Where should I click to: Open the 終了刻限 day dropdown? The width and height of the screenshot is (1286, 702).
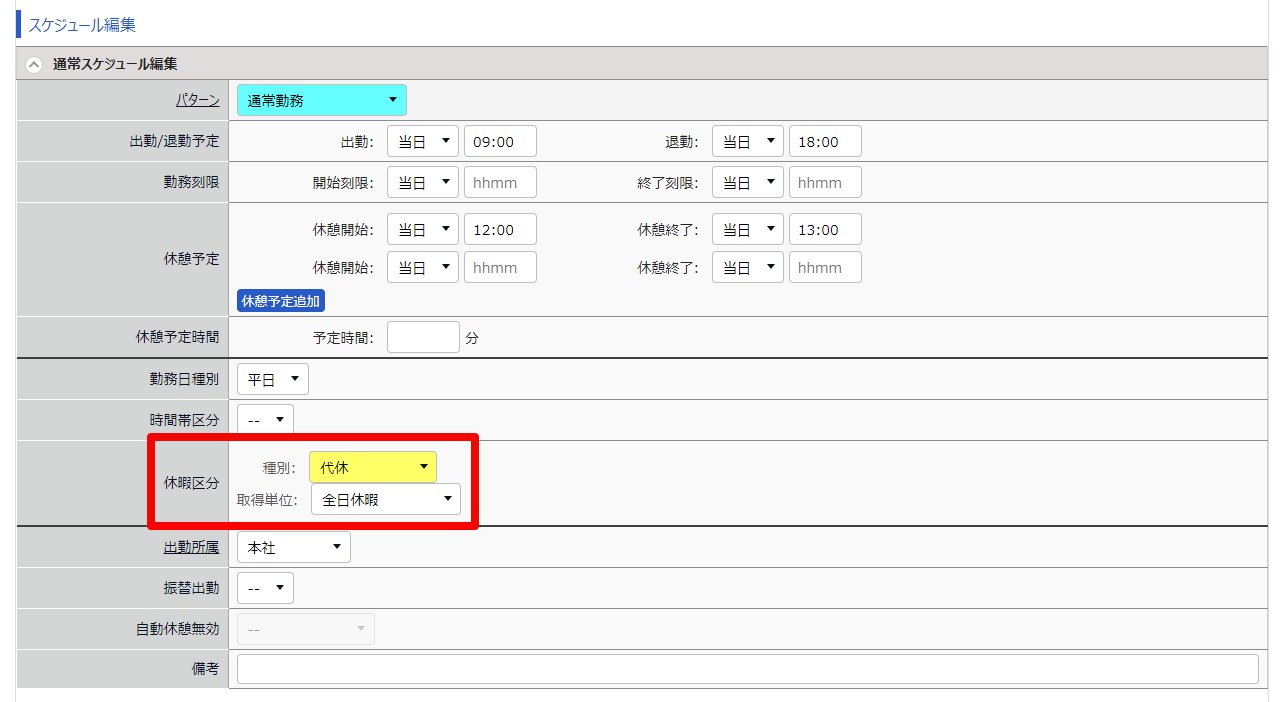tap(748, 183)
